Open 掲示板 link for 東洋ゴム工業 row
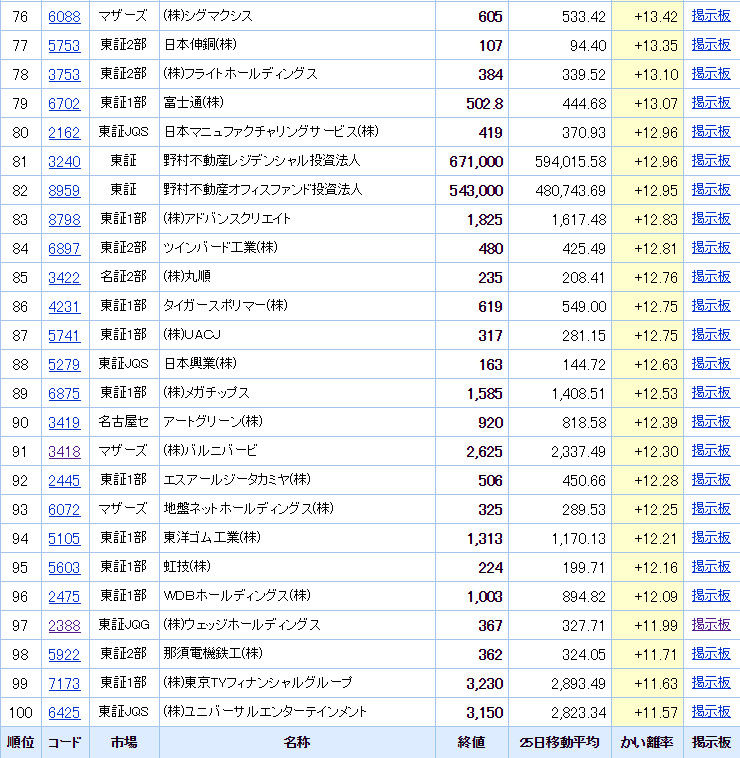Screen dimensions: 740x758 [x=711, y=538]
